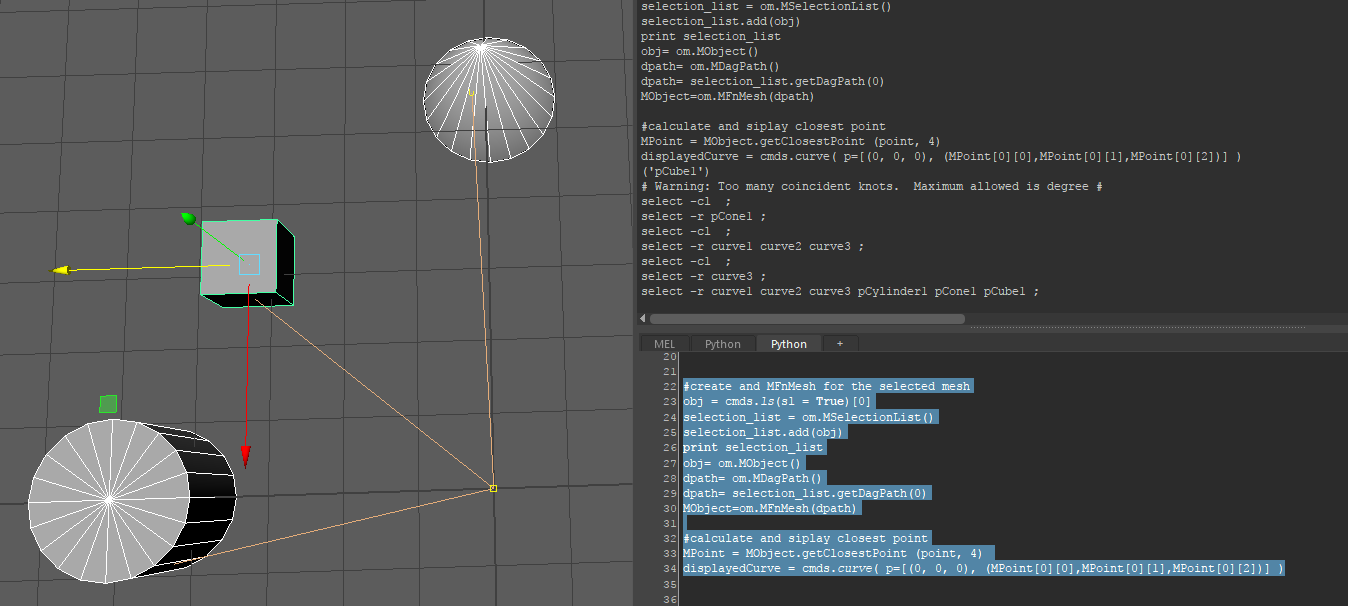Click the currently active Python tab
Image resolution: width=1348 pixels, height=606 pixels.
(788, 344)
